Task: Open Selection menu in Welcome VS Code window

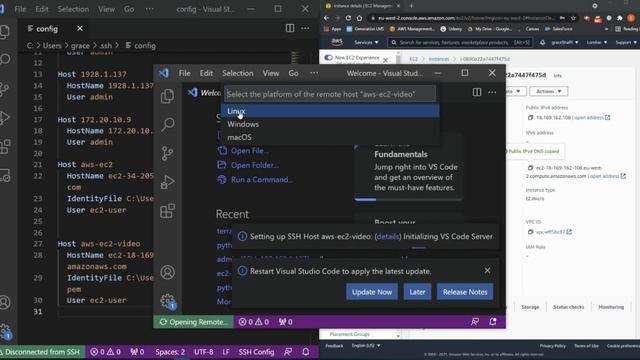Action: (x=238, y=73)
